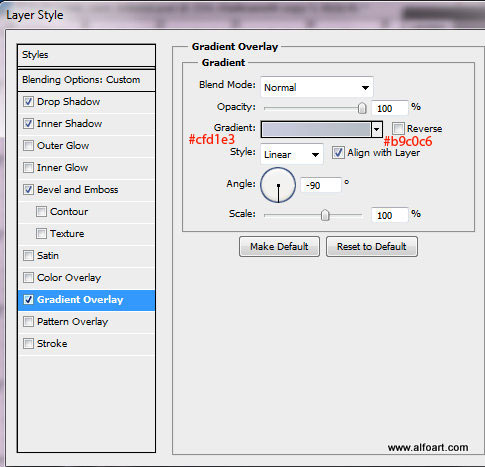The height and width of the screenshot is (467, 485).
Task: Uncheck the Bevel and Emboss checkbox
Action: coord(28,189)
